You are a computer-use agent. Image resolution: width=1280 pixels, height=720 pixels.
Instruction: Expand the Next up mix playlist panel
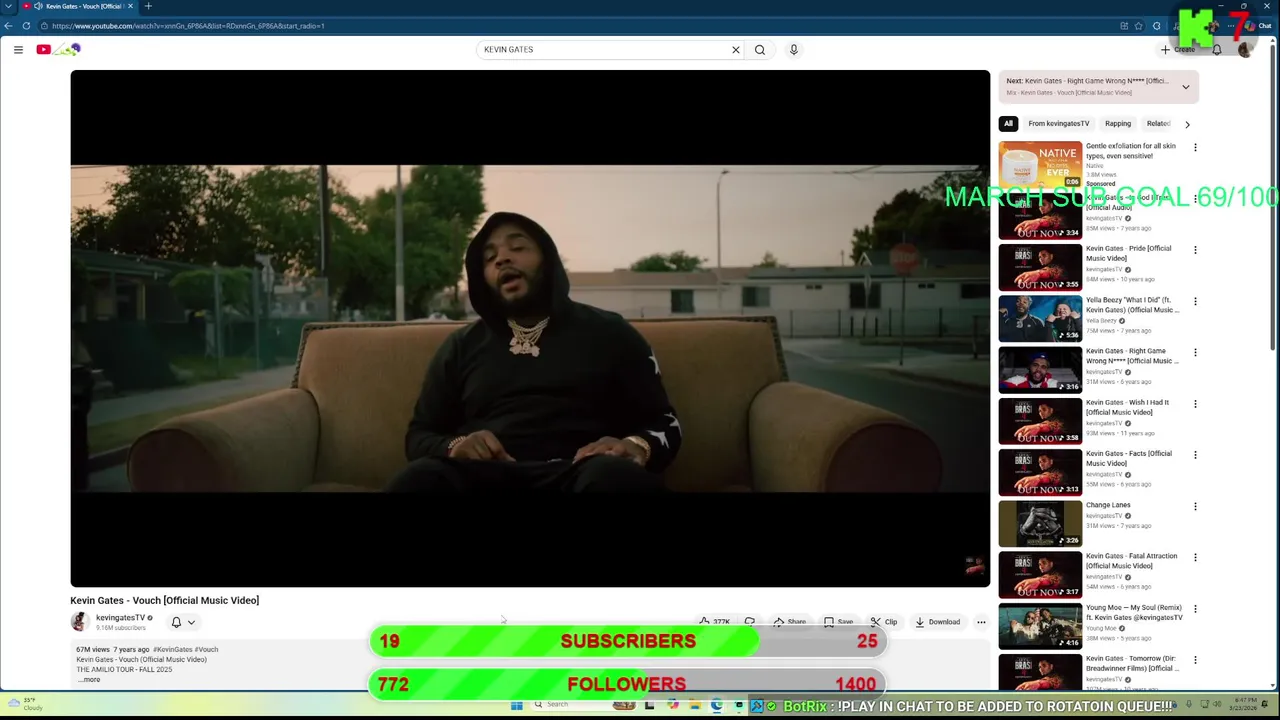click(1186, 87)
